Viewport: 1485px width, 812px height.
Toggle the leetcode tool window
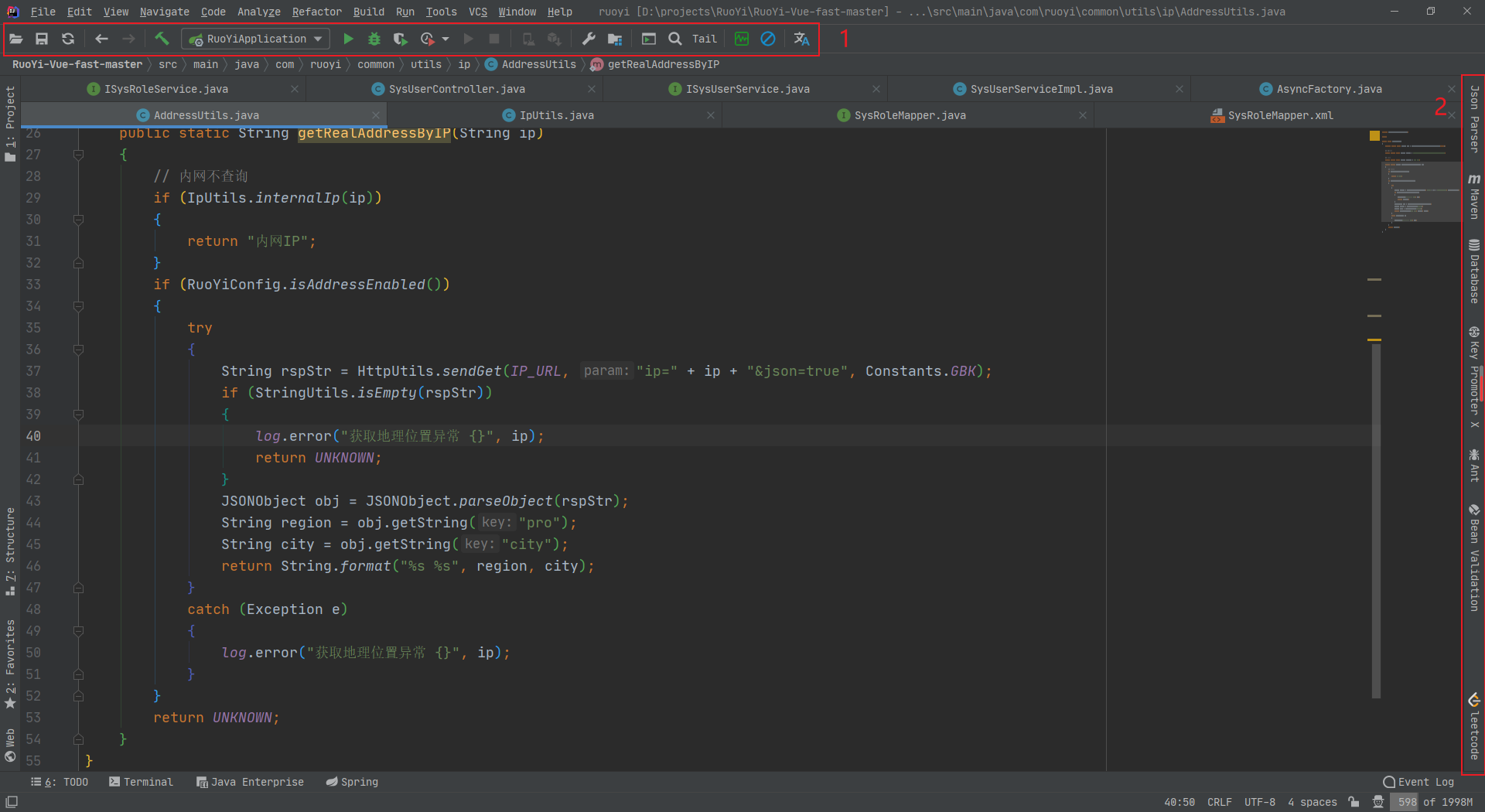[x=1474, y=727]
